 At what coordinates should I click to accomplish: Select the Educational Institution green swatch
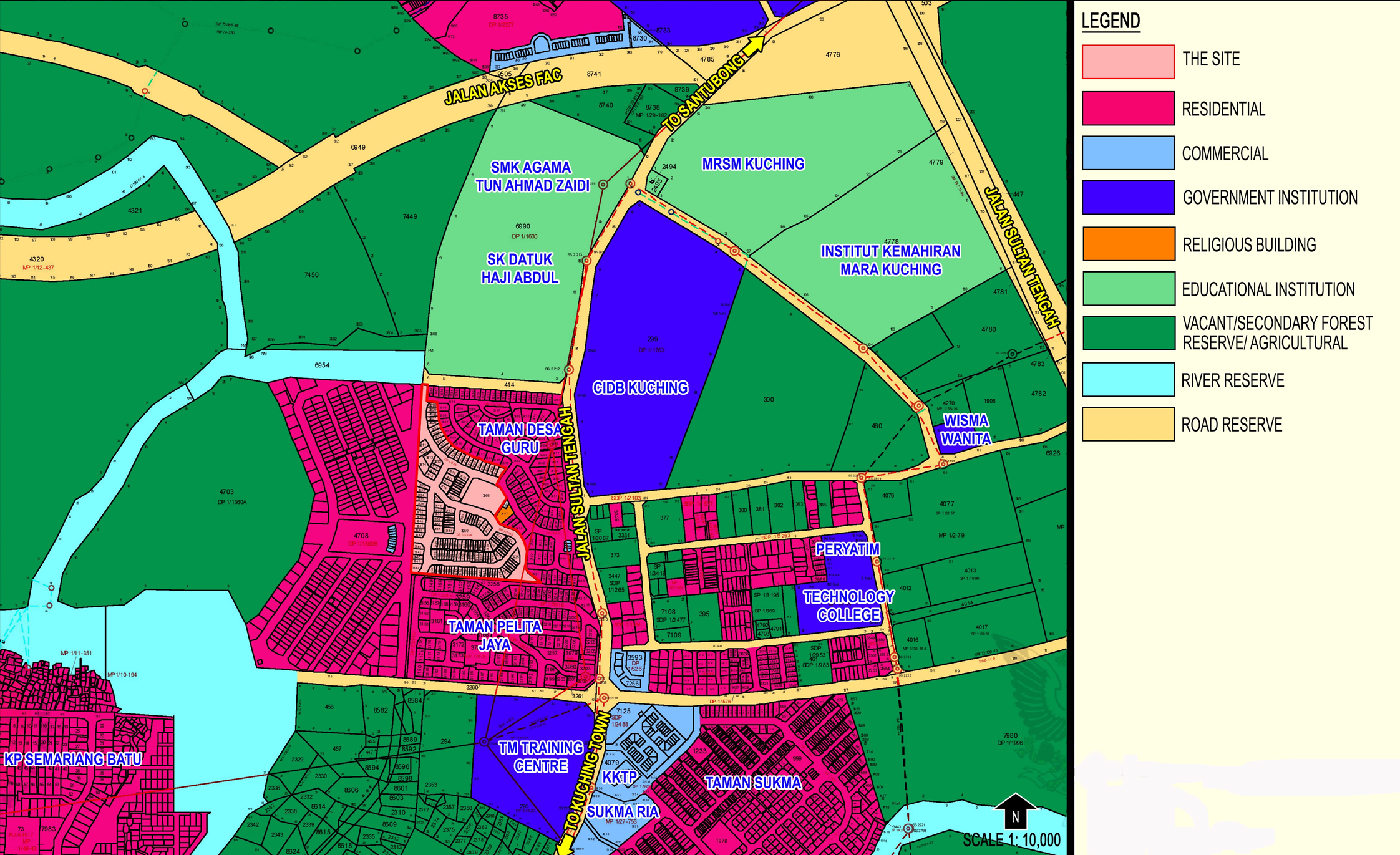1128,289
